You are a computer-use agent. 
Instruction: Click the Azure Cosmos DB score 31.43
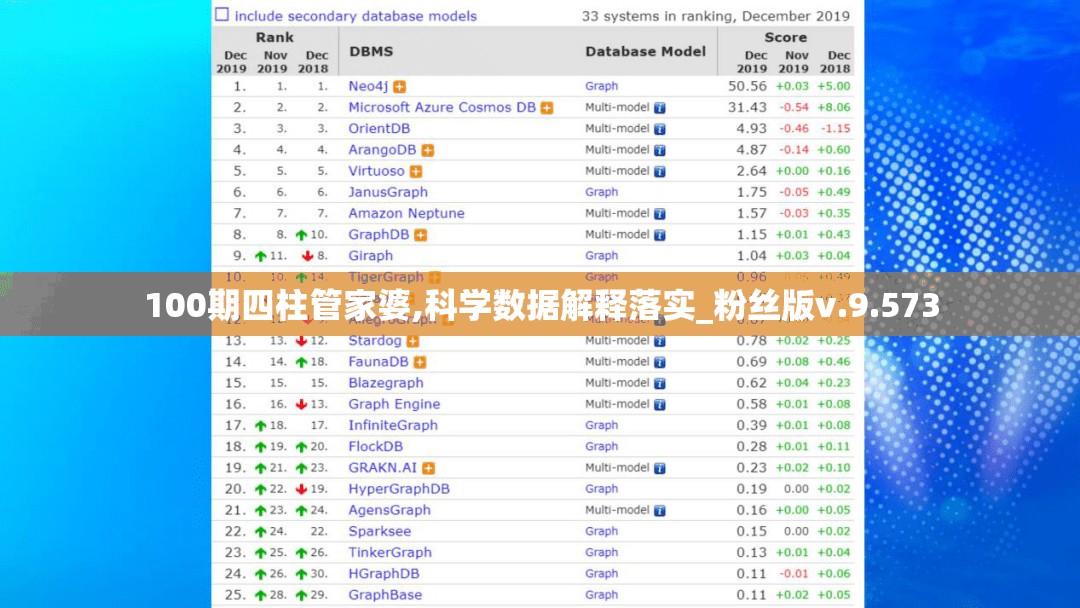[747, 107]
